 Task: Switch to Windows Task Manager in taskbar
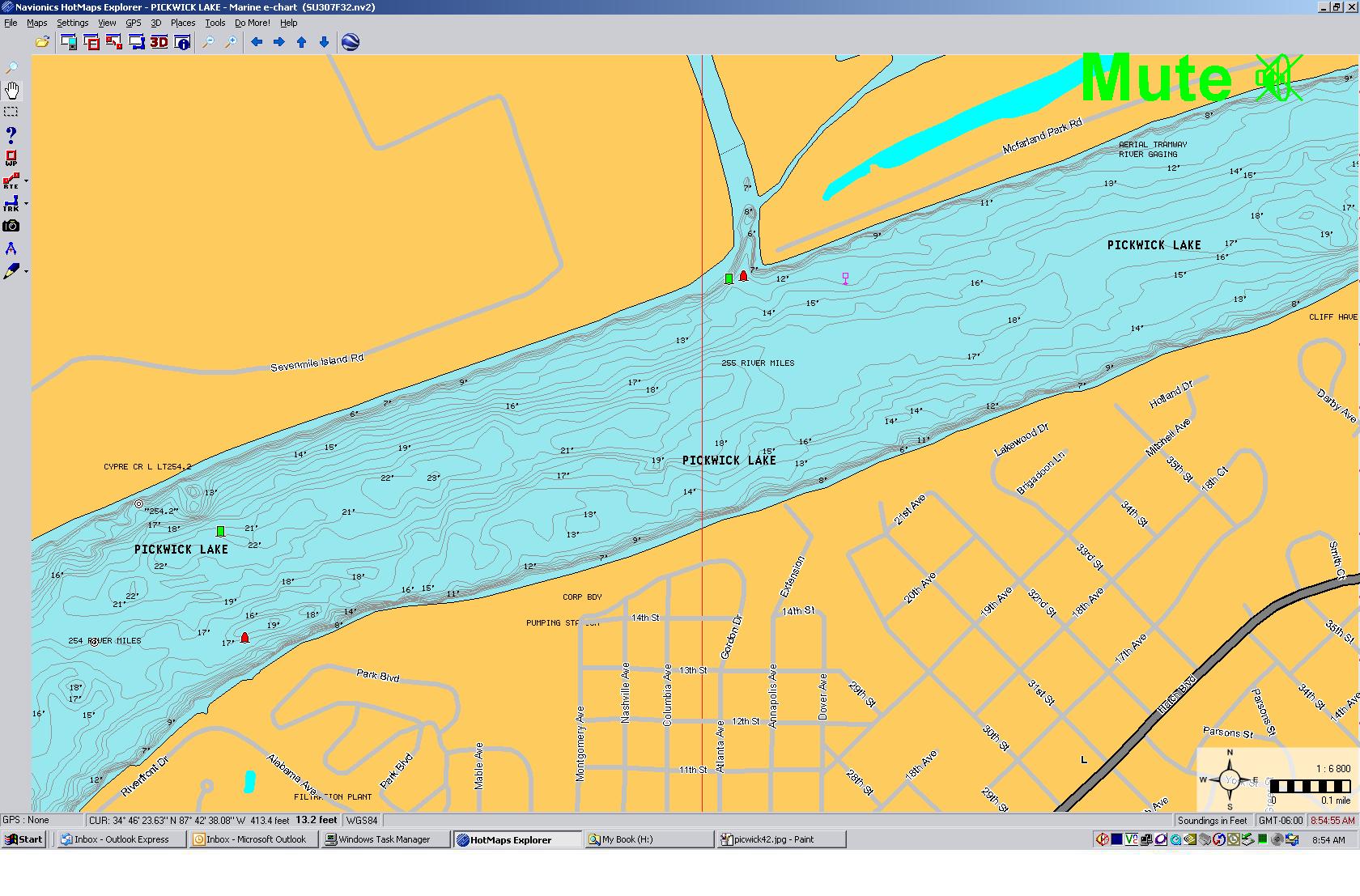[x=385, y=839]
